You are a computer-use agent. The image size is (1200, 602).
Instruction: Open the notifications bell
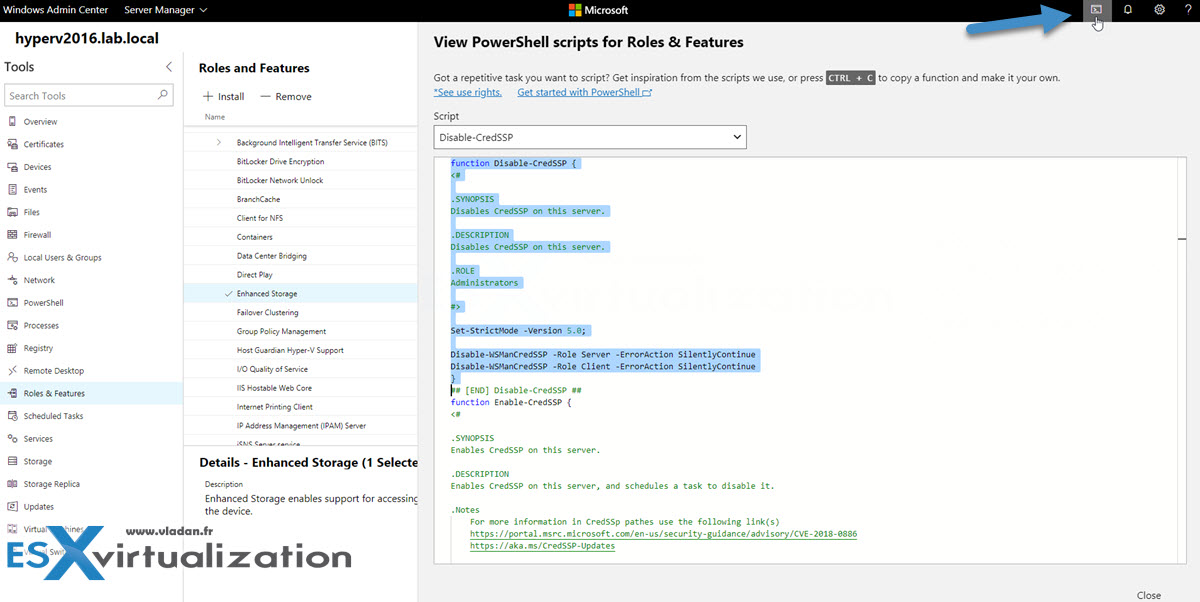pyautogui.click(x=1128, y=10)
